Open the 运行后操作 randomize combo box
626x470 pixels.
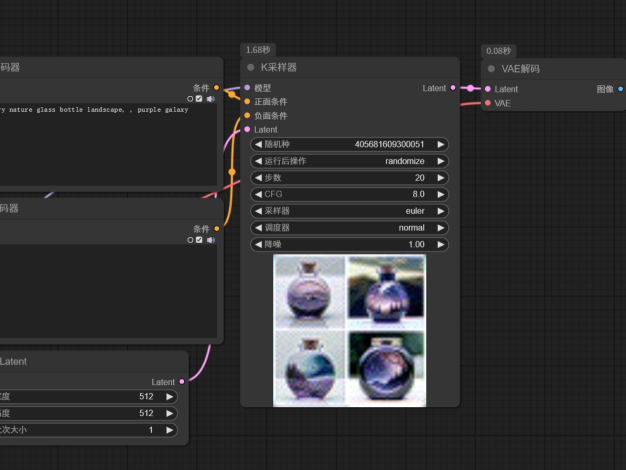(349, 161)
